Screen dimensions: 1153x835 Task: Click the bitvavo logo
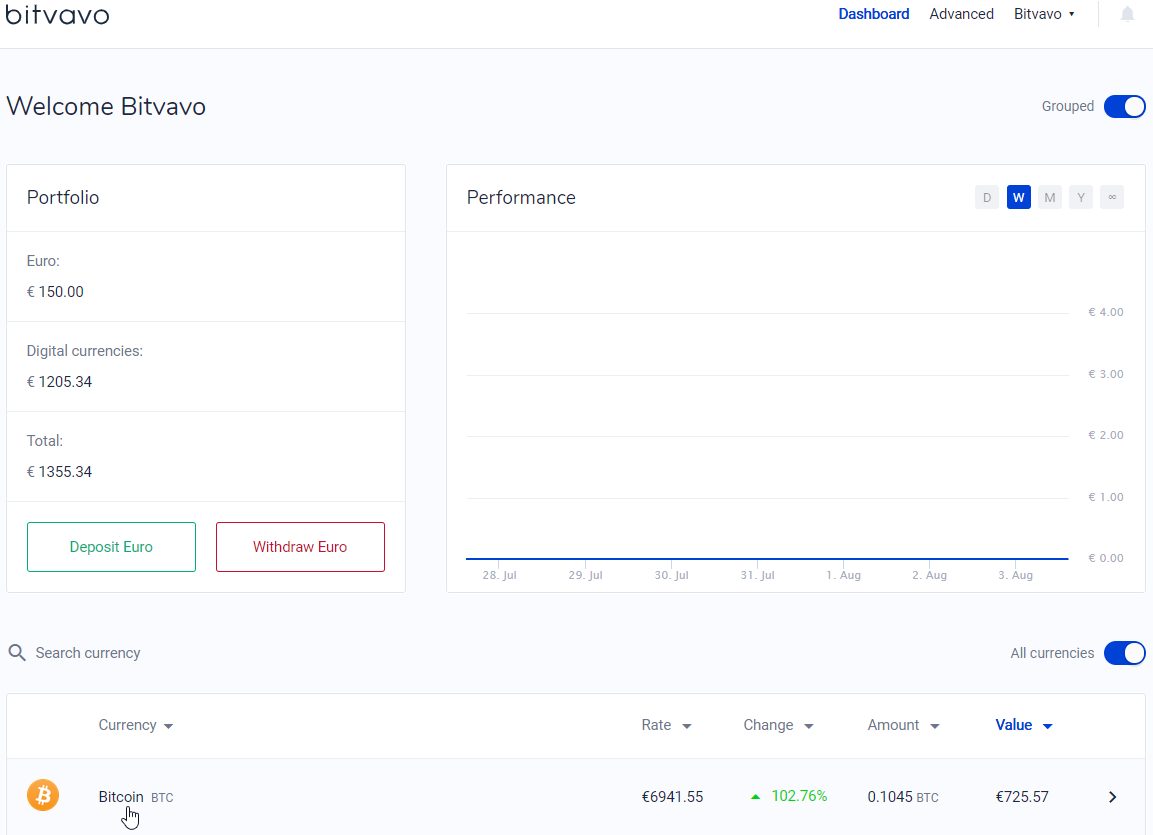(57, 14)
